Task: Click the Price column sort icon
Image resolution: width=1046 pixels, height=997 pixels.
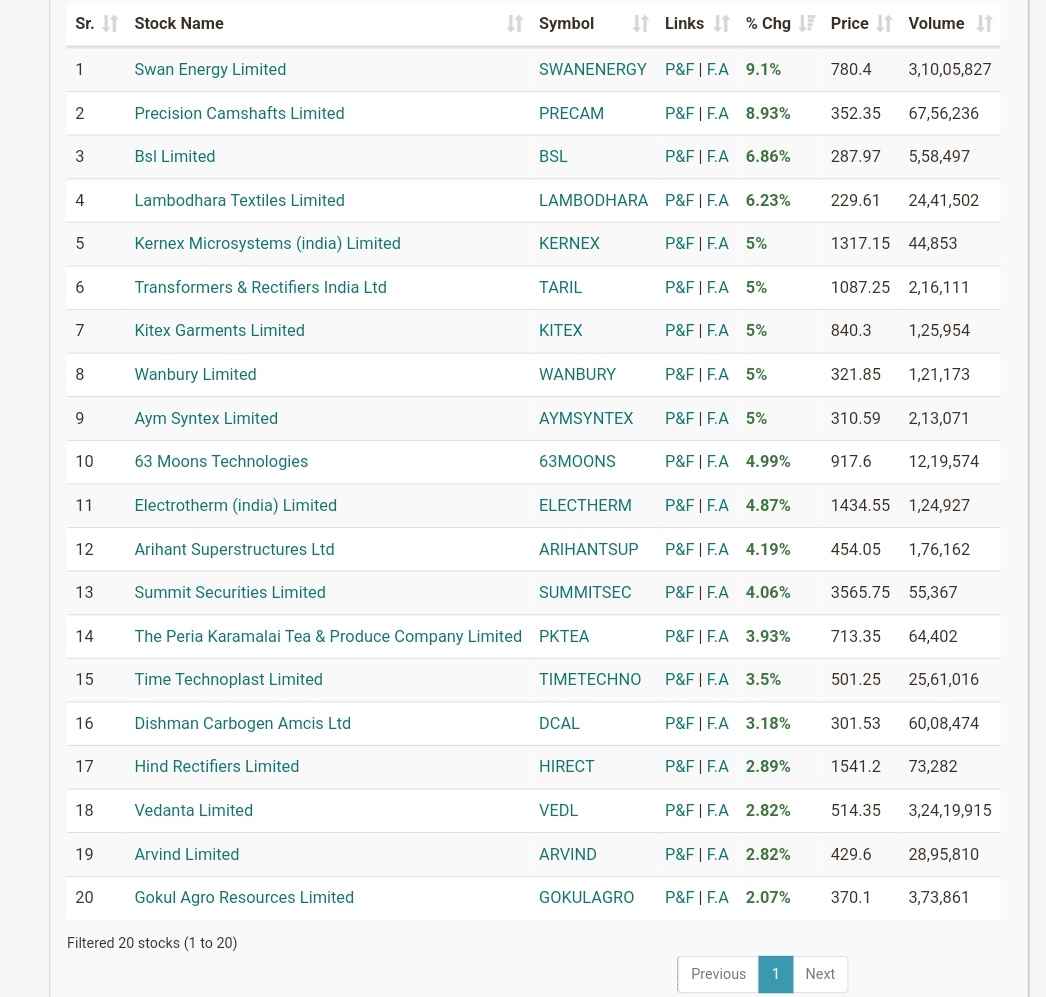Action: tap(885, 22)
